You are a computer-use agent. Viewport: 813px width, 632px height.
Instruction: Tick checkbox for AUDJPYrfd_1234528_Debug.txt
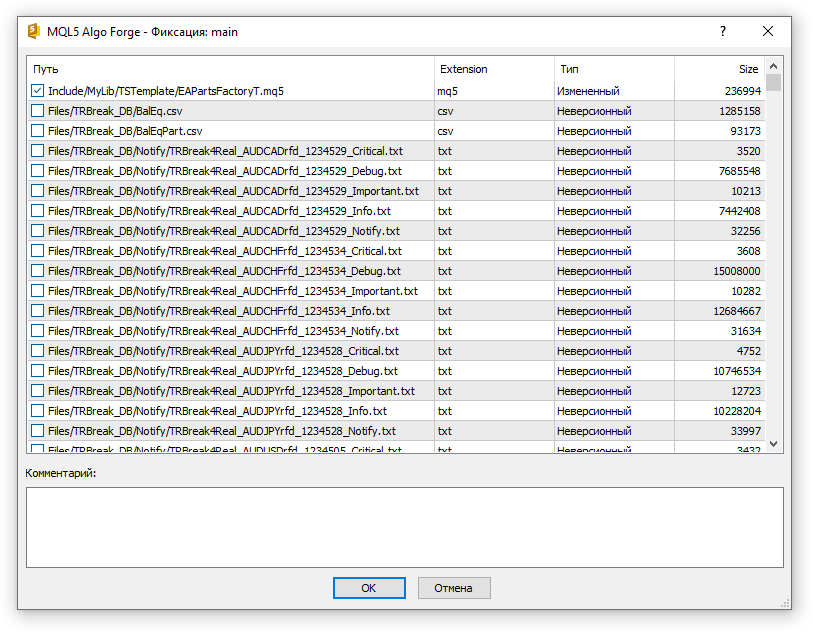[x=37, y=371]
